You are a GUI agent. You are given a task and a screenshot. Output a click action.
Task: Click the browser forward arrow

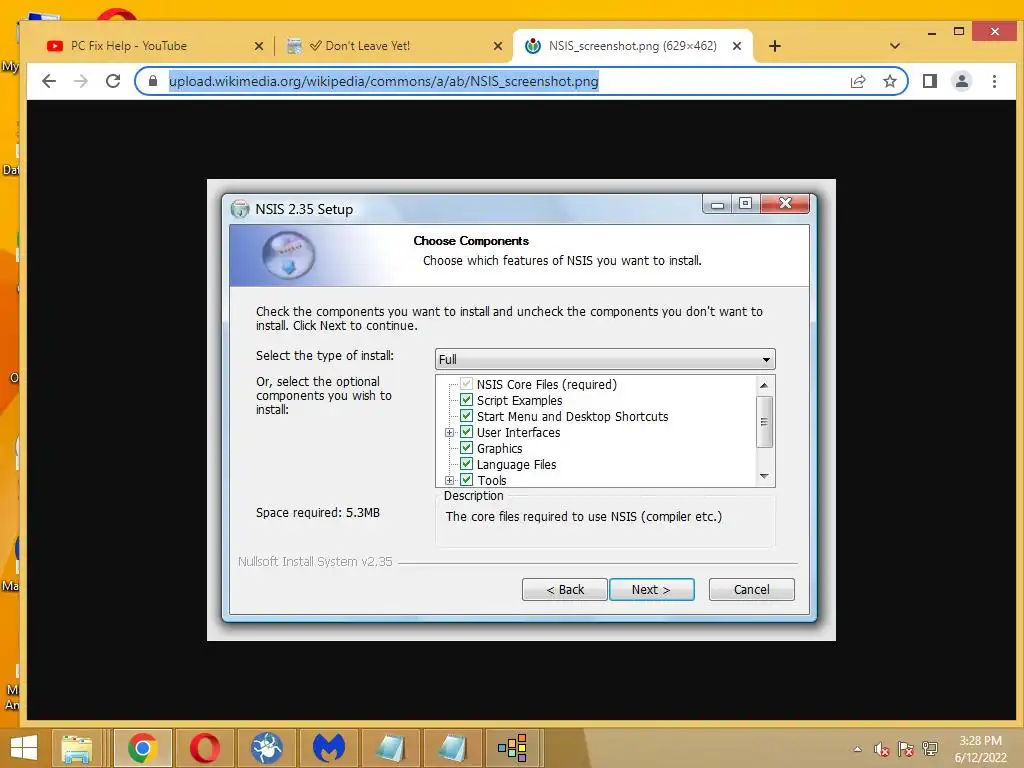pos(81,81)
